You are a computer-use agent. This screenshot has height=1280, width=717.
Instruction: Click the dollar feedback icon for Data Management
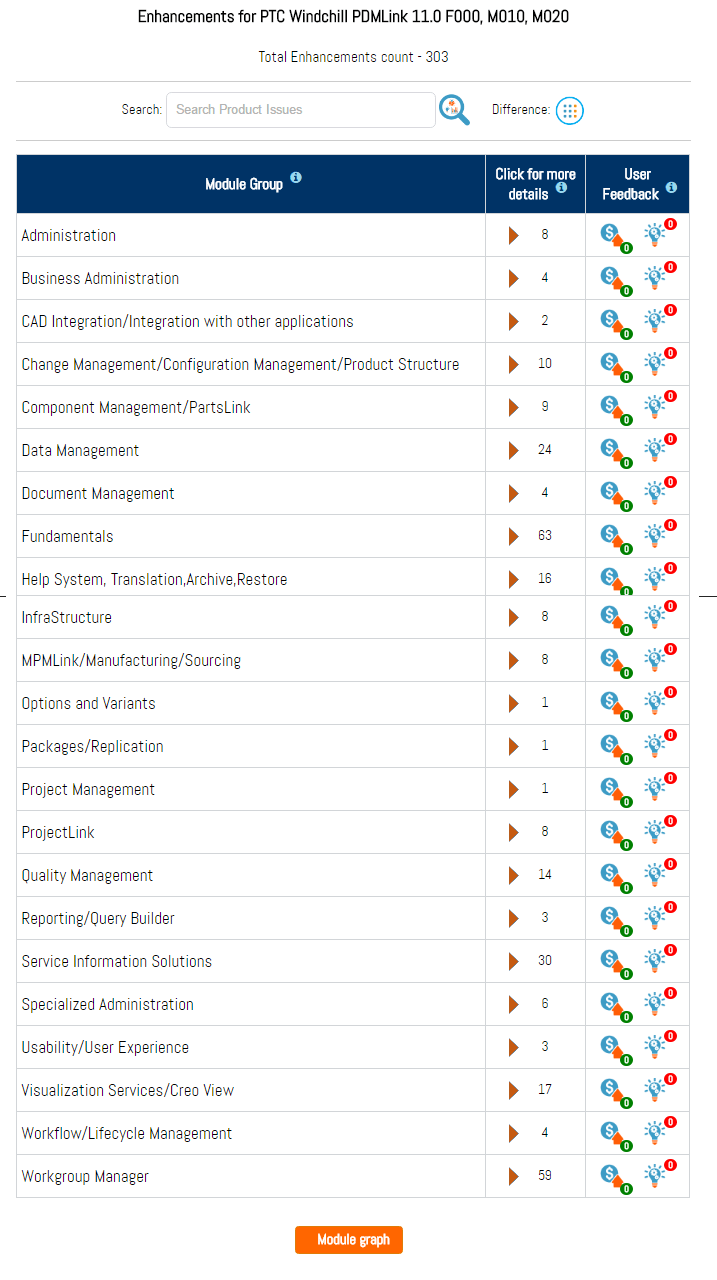611,450
